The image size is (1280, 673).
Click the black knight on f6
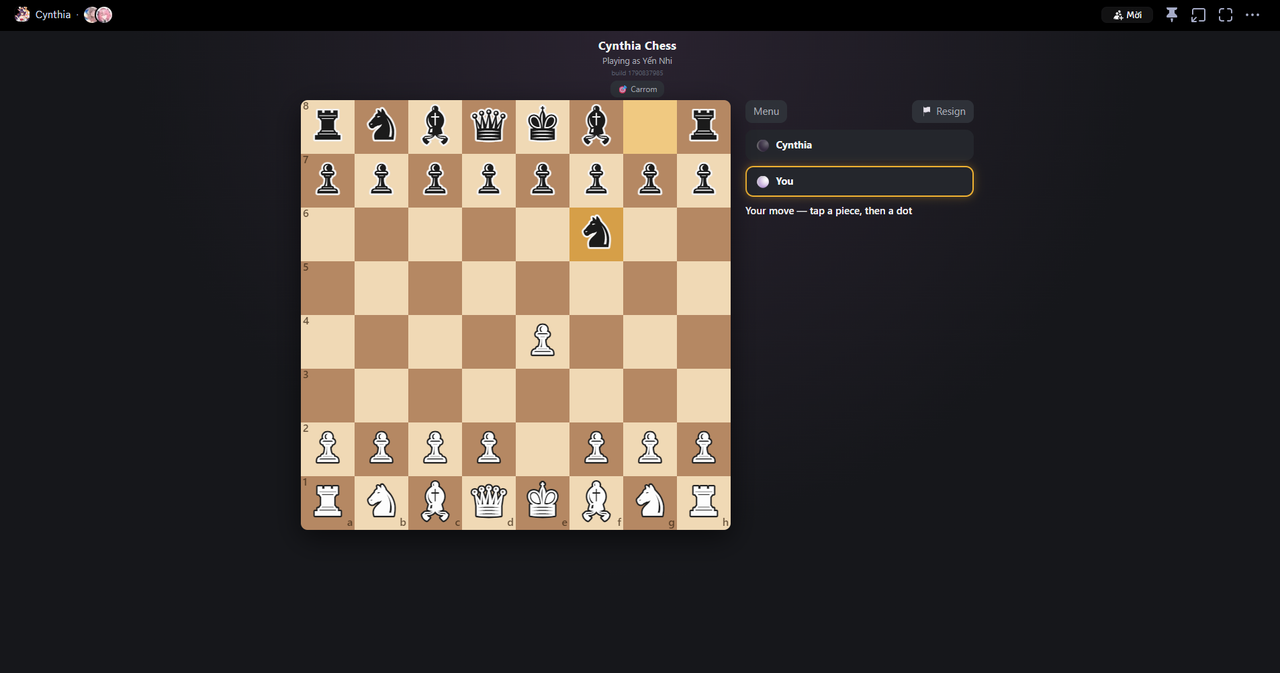click(597, 234)
